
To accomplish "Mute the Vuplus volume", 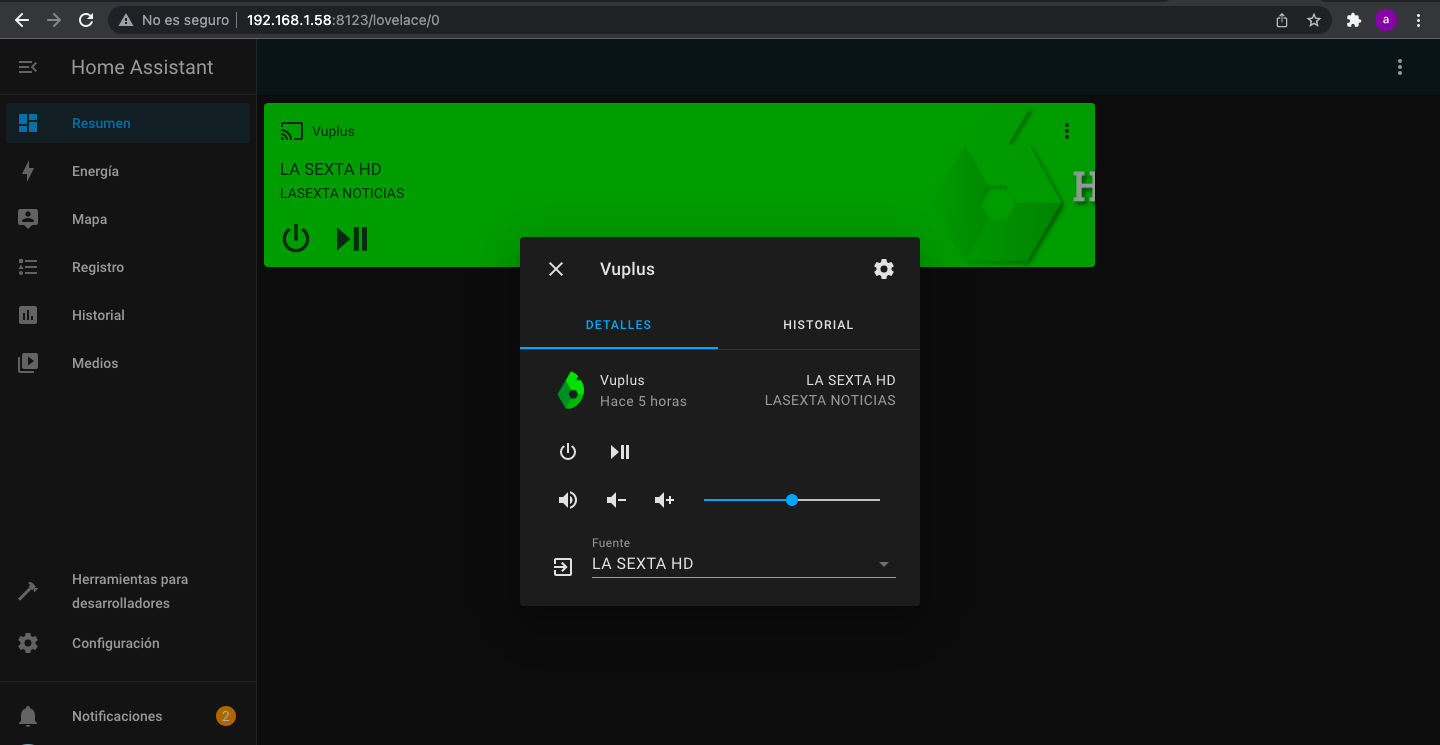I will (x=568, y=500).
